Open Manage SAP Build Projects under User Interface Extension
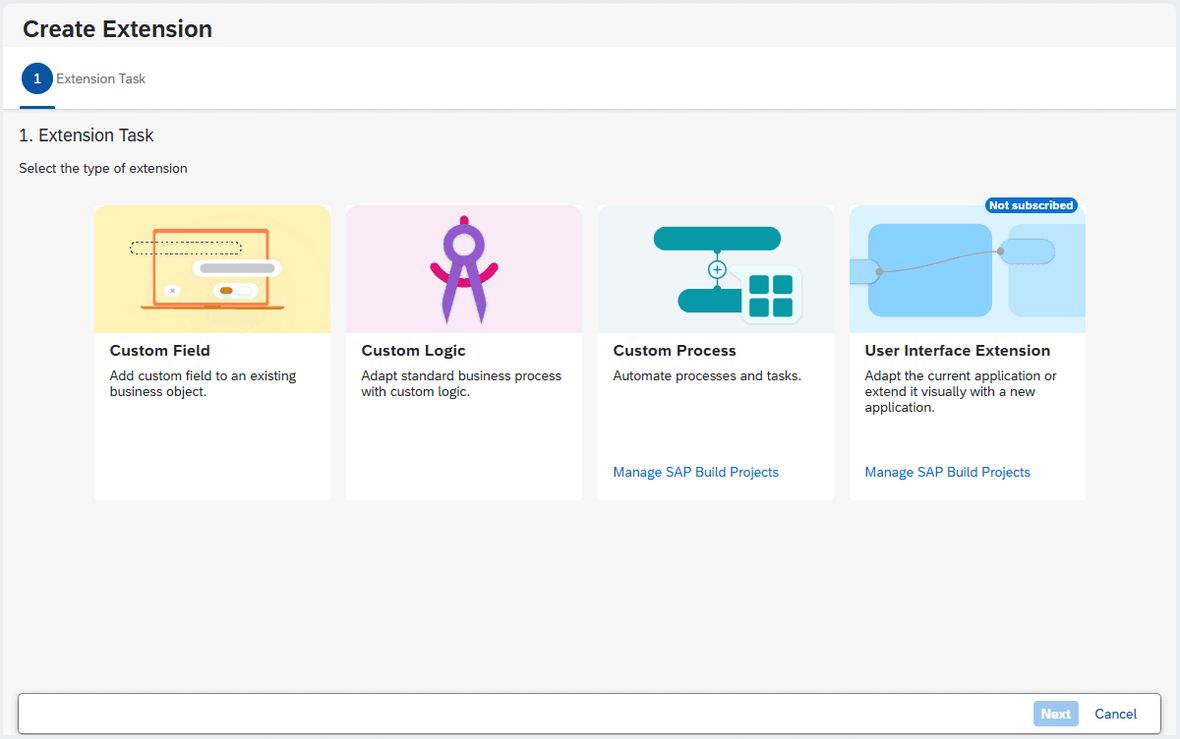This screenshot has height=739, width=1180. (947, 472)
